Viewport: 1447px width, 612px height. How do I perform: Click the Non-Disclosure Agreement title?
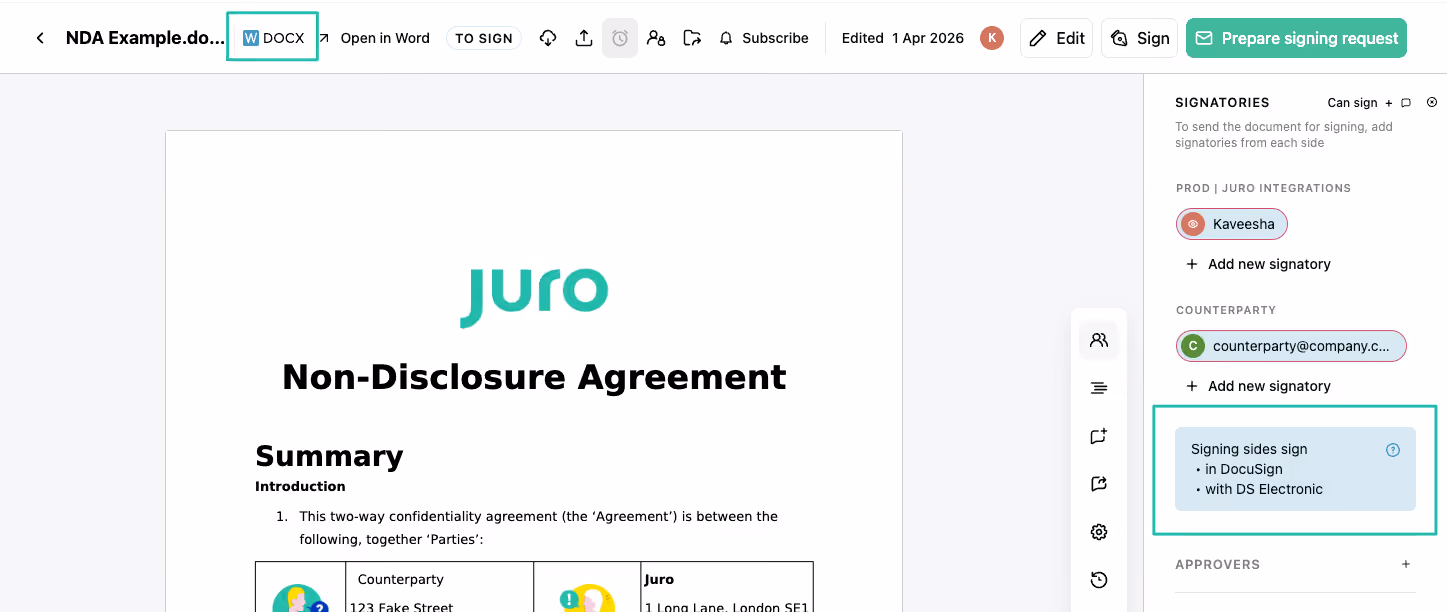[534, 377]
